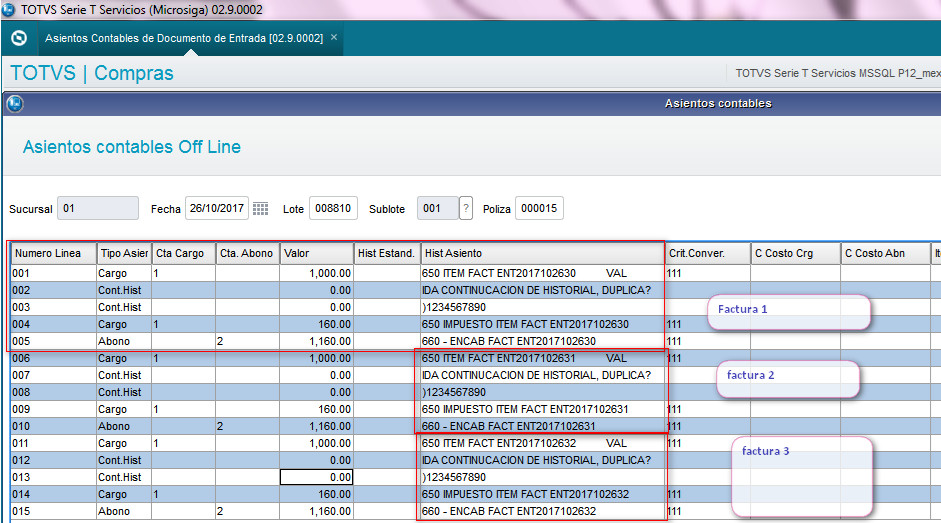The height and width of the screenshot is (523, 941).
Task: Click '650 IMPUESTO ITEM FACT ENT2017102632' cell
Action: (x=543, y=494)
